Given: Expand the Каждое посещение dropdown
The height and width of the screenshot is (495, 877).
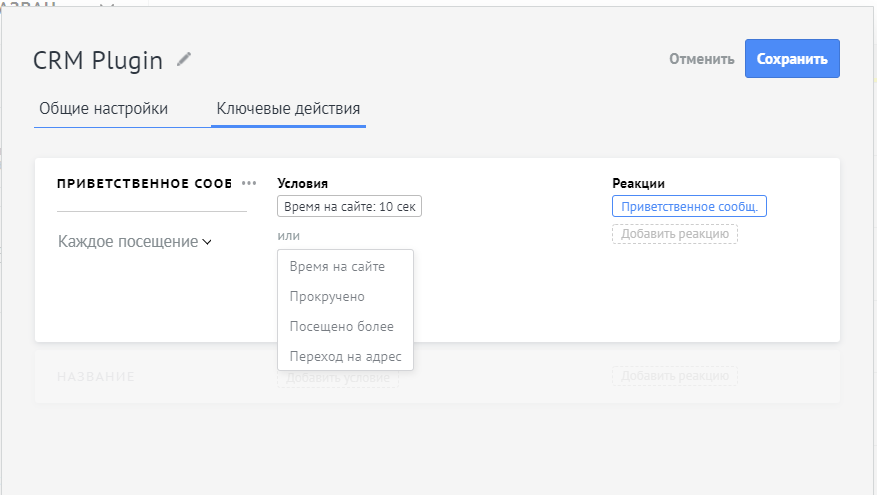Looking at the screenshot, I should (x=135, y=242).
